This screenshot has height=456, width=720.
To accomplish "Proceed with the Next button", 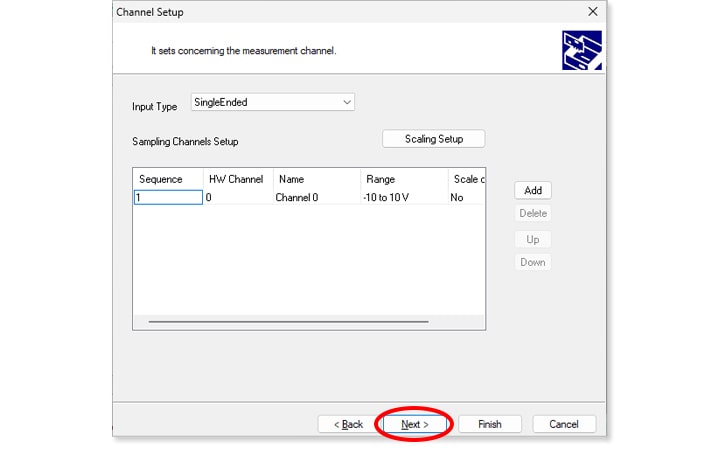I will tap(414, 424).
